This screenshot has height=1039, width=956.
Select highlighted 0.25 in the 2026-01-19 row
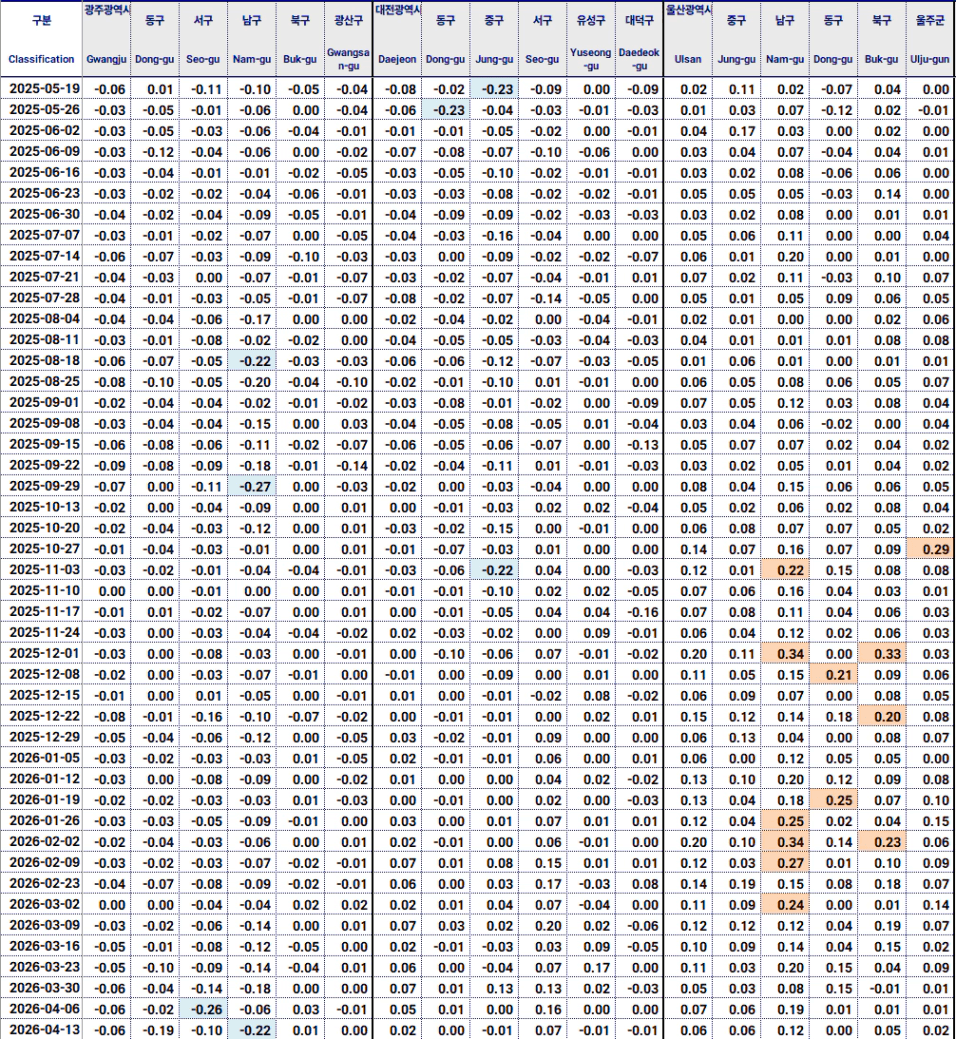coord(833,800)
